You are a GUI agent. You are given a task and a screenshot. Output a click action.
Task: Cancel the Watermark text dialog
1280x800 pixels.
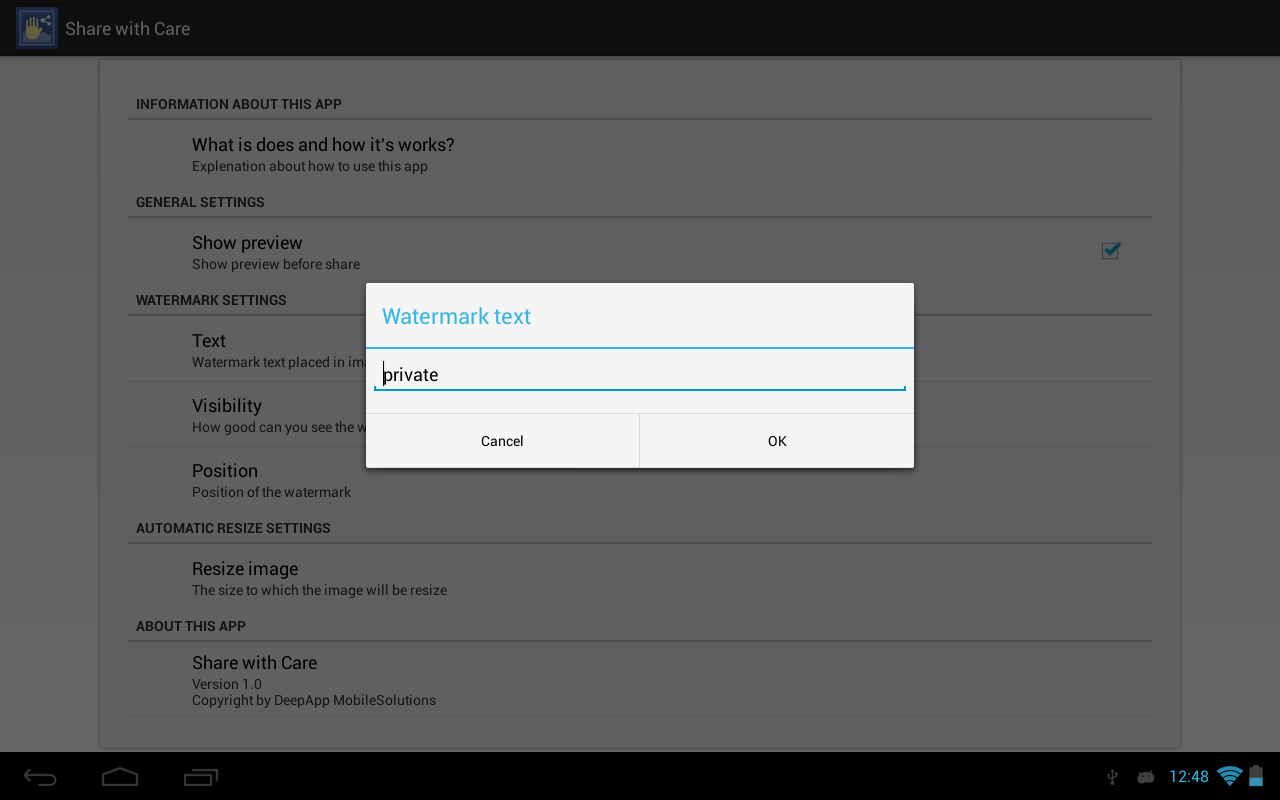502,441
